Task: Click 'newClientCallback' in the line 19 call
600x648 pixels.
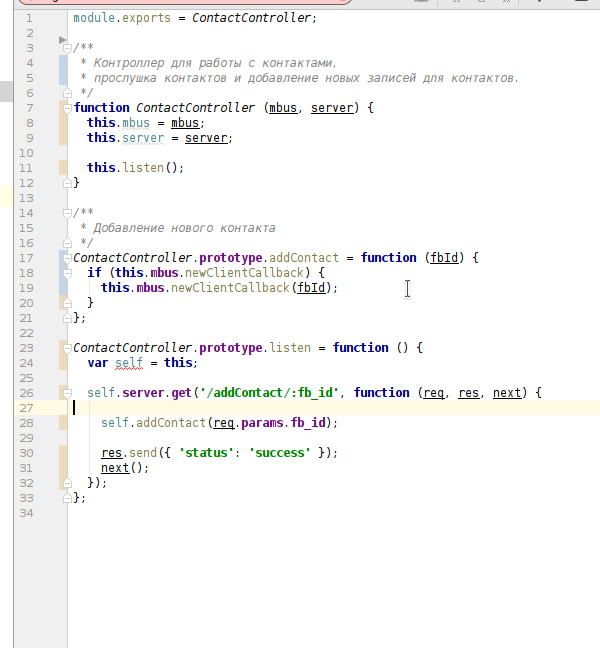Action: point(230,288)
